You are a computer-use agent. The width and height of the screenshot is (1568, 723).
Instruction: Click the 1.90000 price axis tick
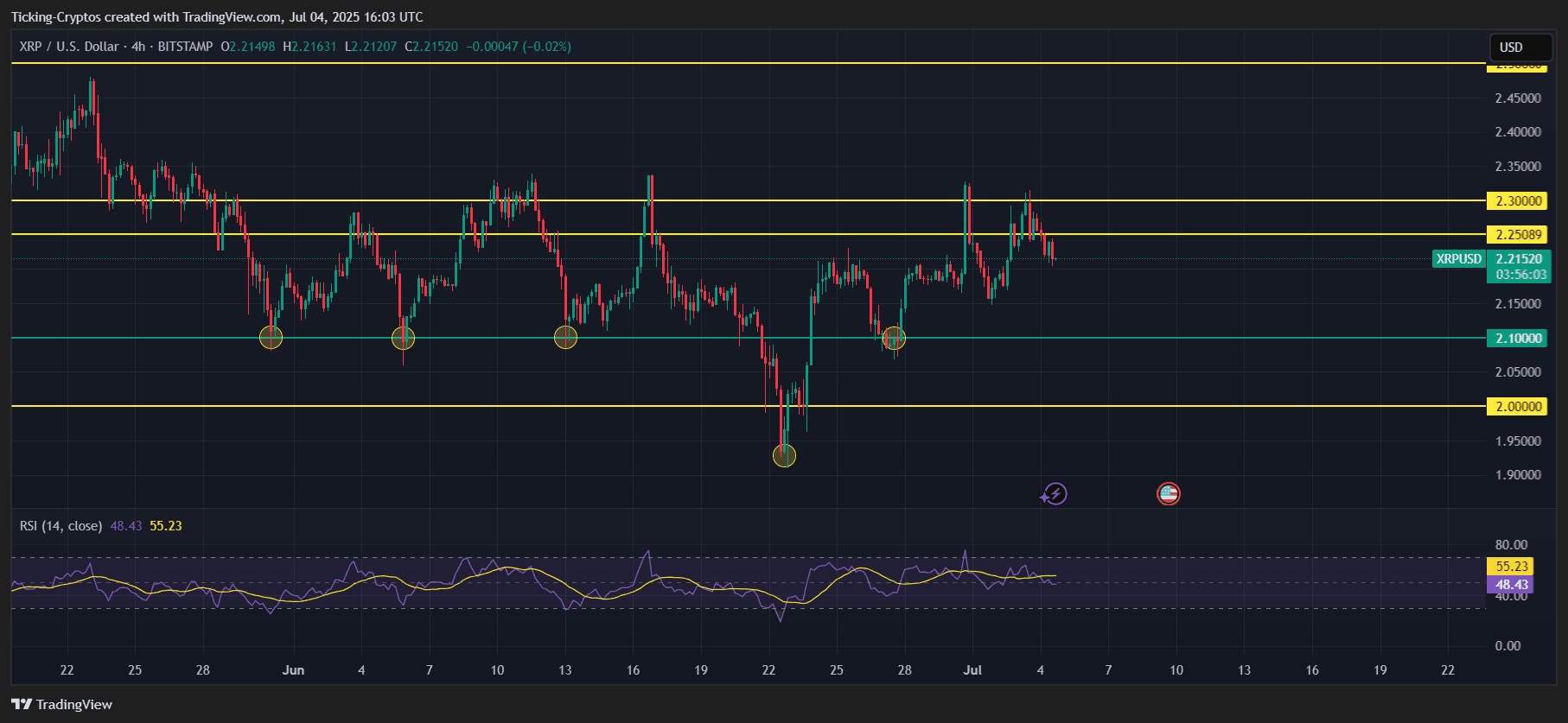tap(1518, 475)
